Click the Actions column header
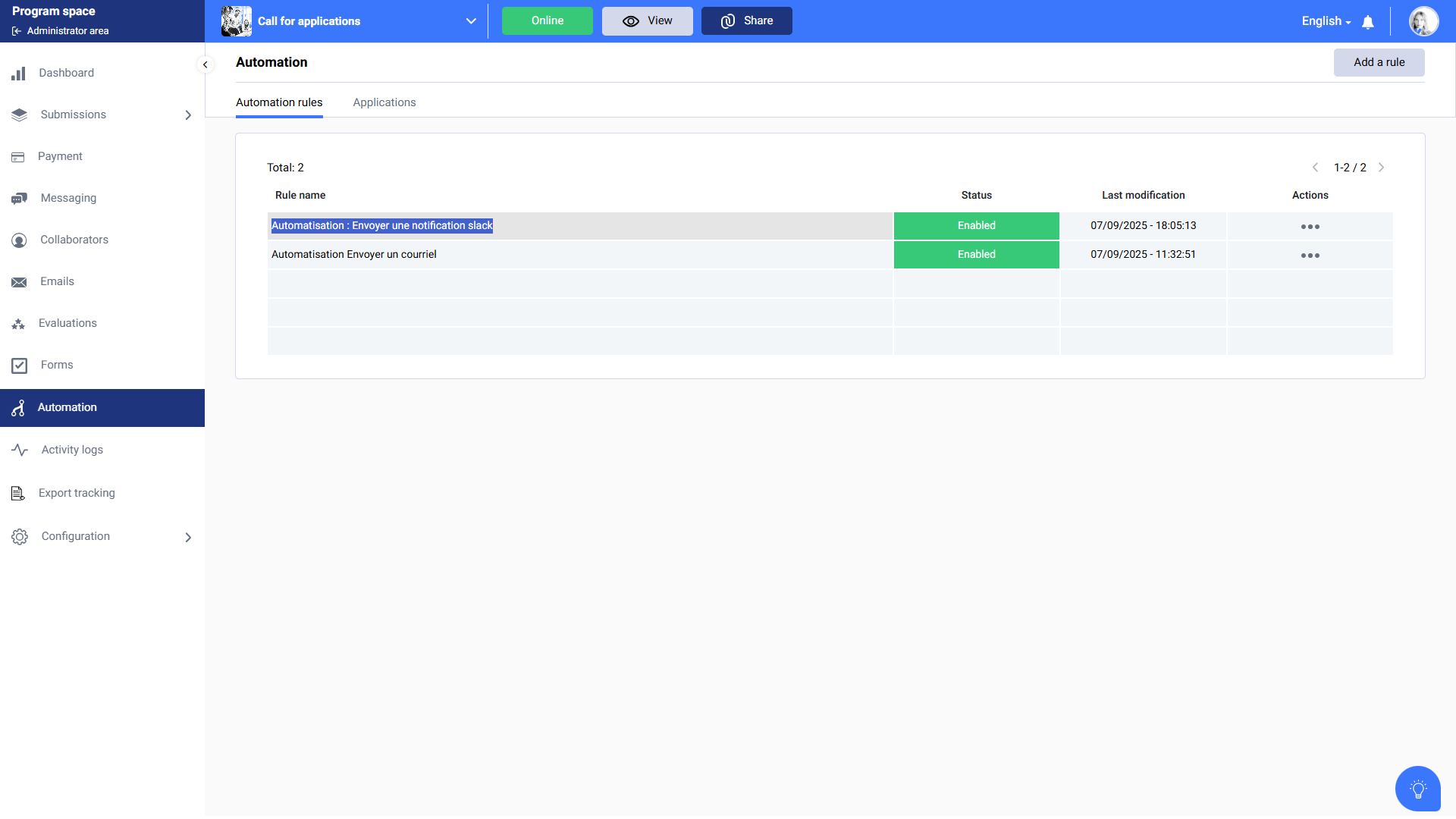 (1310, 196)
